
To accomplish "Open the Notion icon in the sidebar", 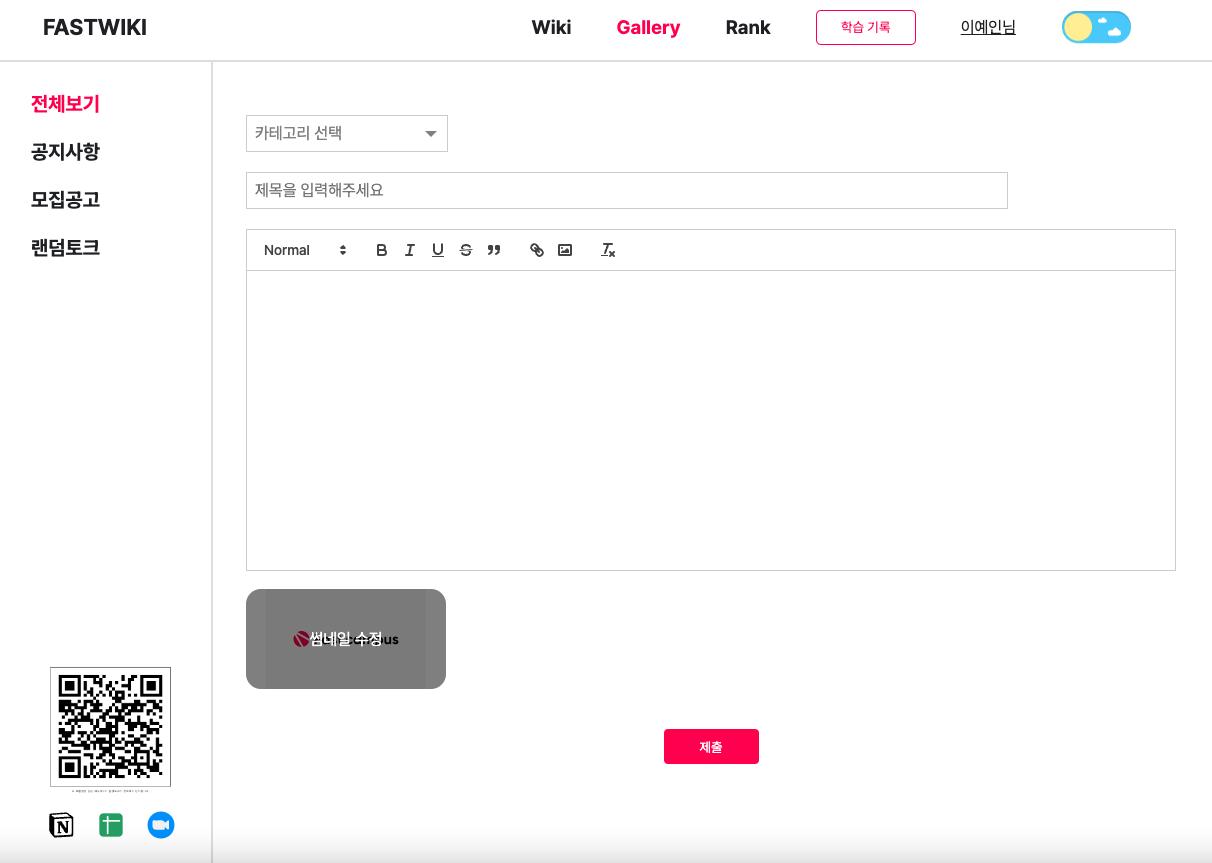I will [61, 824].
